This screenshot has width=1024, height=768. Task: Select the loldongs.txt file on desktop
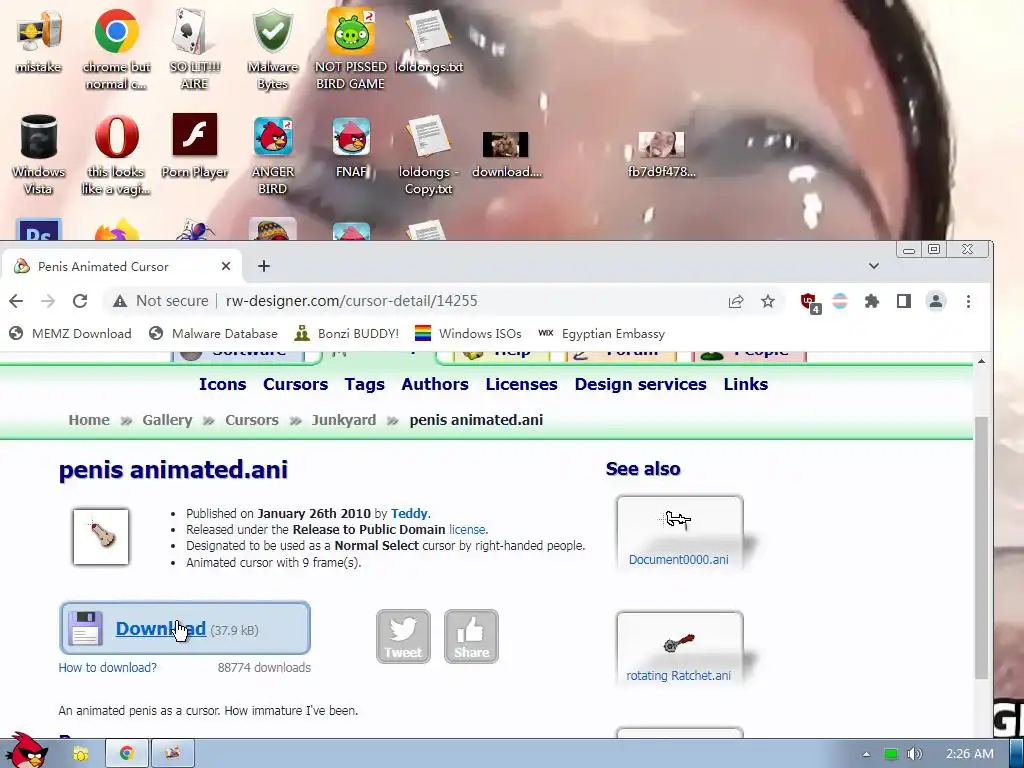coord(429,42)
